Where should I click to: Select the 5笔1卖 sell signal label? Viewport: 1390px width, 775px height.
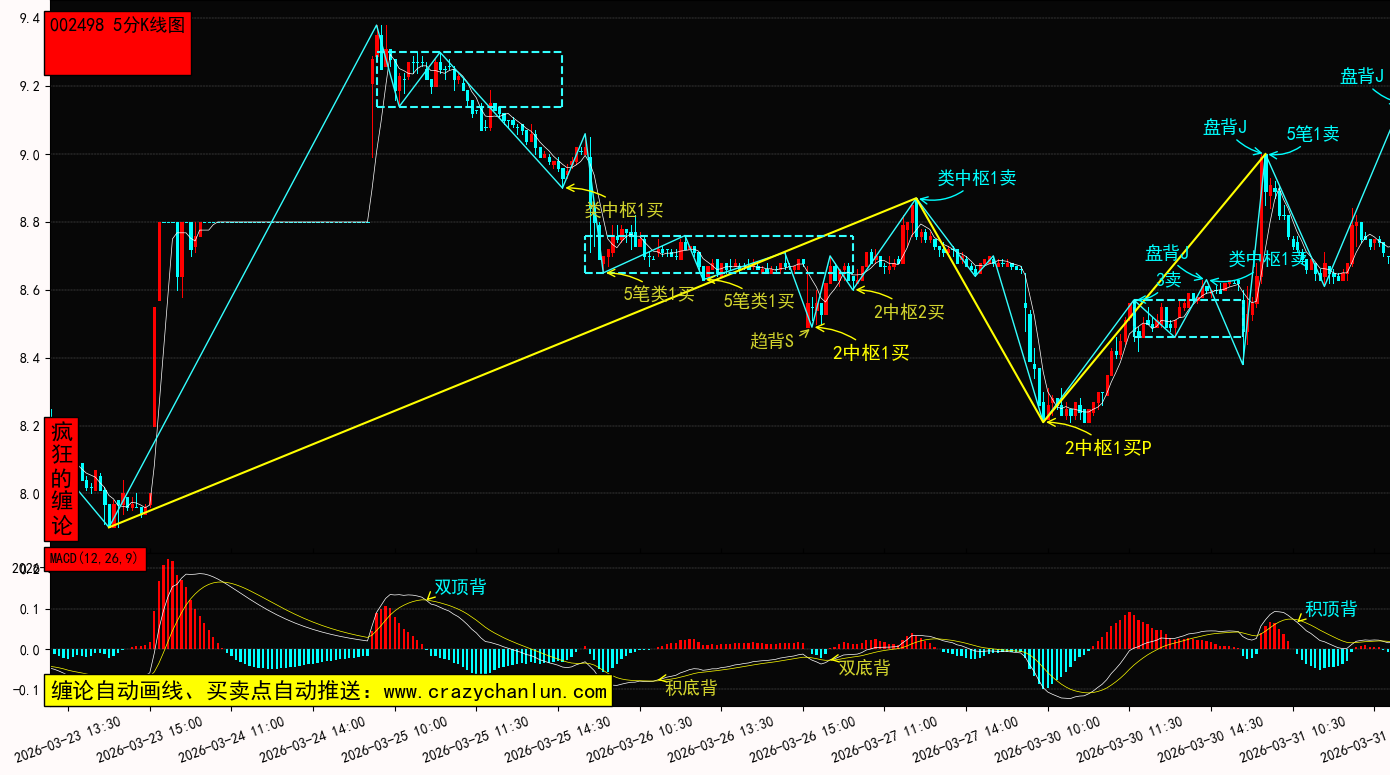point(1312,134)
